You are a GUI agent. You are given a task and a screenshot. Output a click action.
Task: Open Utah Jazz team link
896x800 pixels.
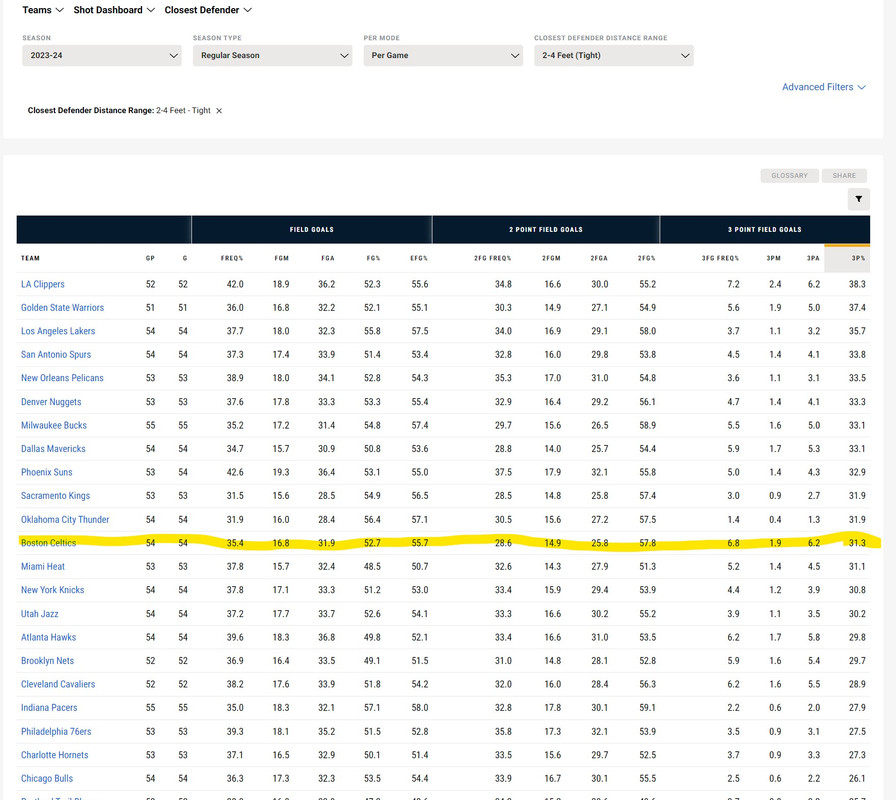coord(39,614)
